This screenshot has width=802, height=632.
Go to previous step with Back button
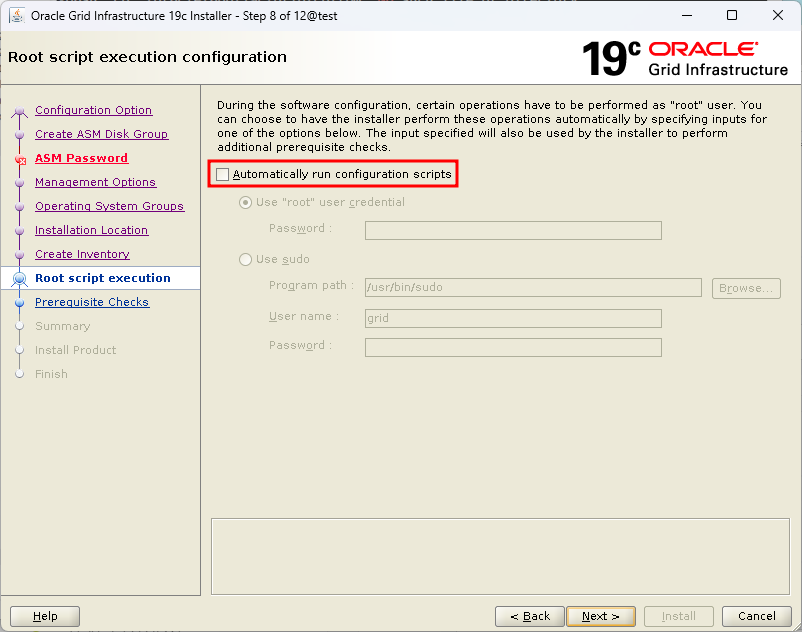[529, 616]
